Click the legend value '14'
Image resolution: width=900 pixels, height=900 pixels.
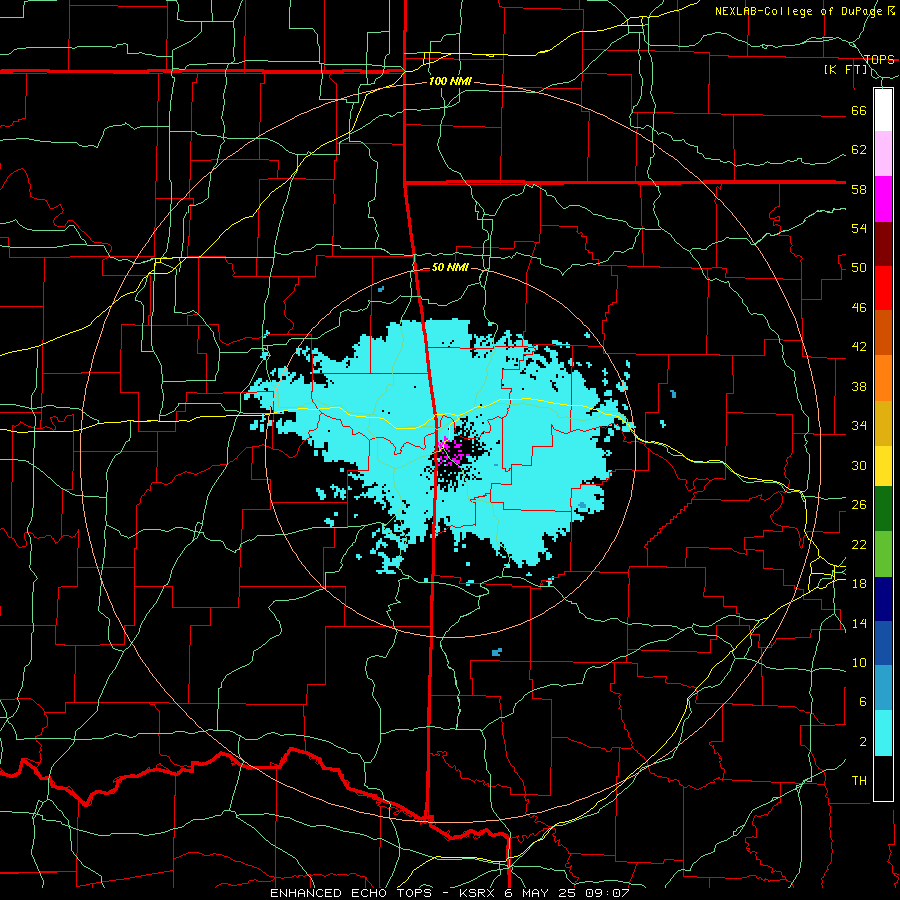859,623
